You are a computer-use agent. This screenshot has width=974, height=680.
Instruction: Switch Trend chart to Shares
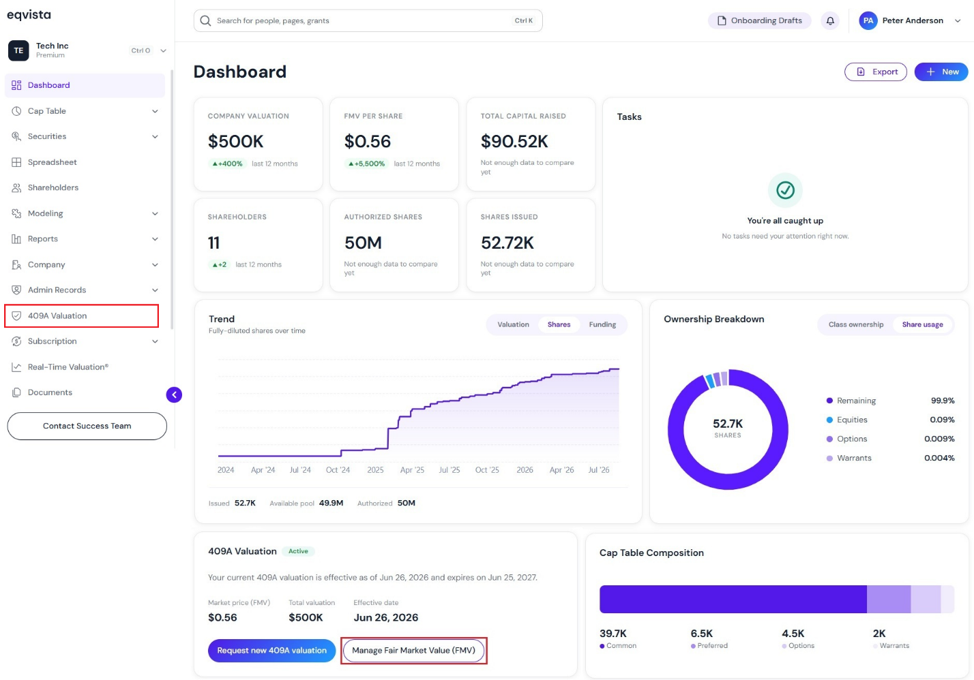(x=558, y=324)
